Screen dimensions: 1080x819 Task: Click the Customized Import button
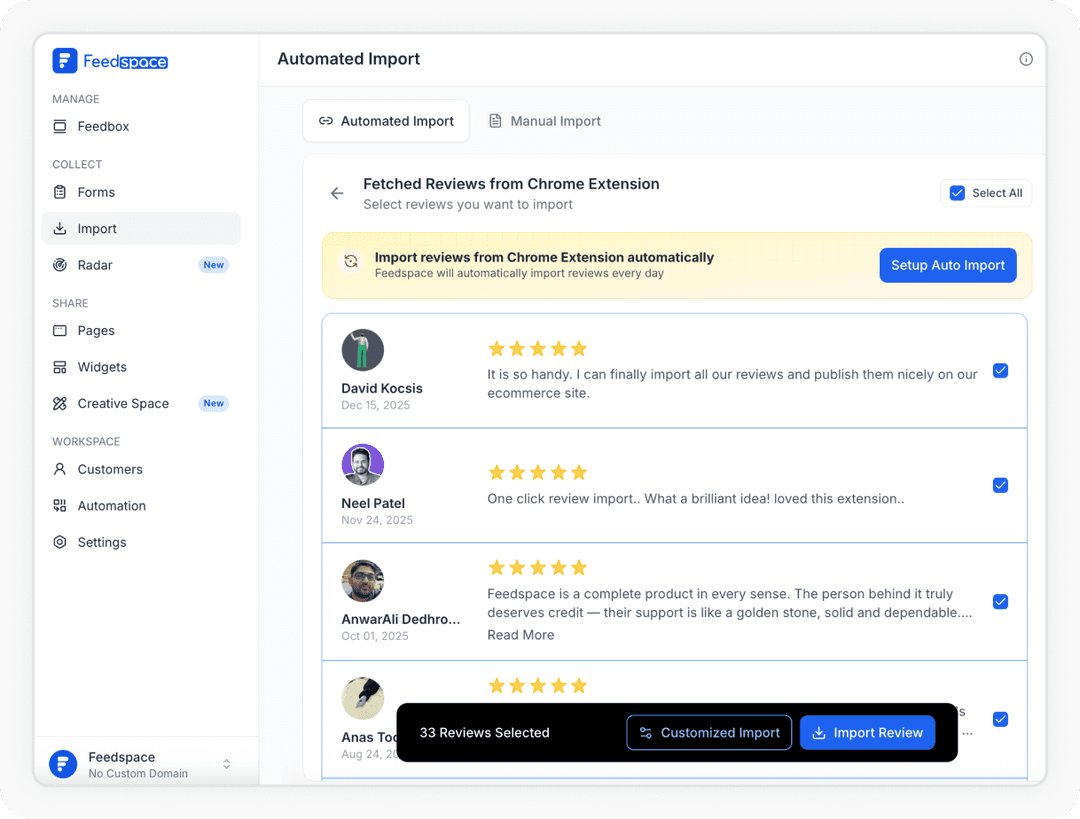pos(709,733)
